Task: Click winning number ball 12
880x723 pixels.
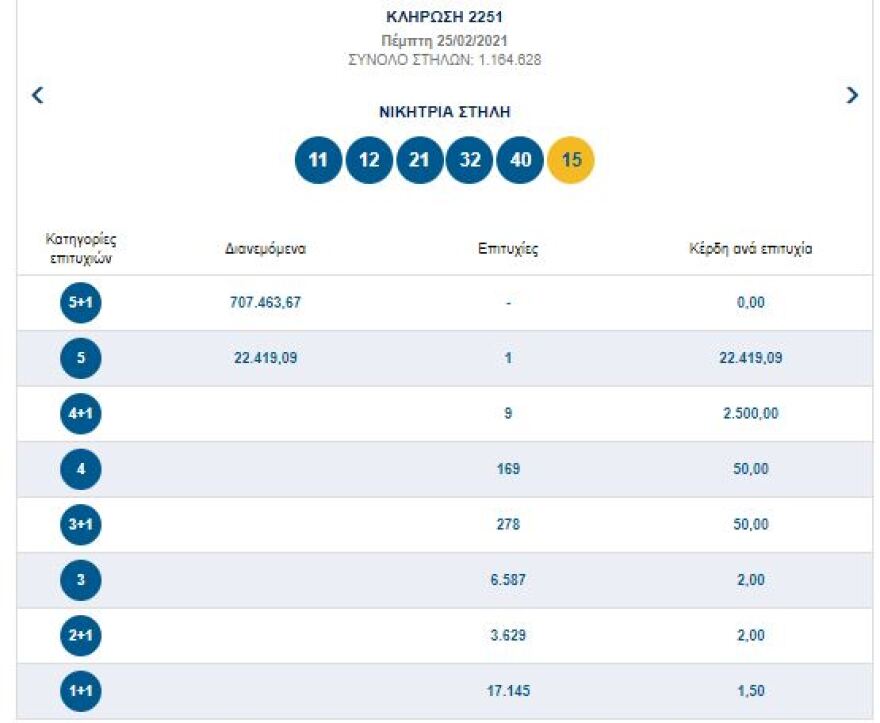Action: 369,160
